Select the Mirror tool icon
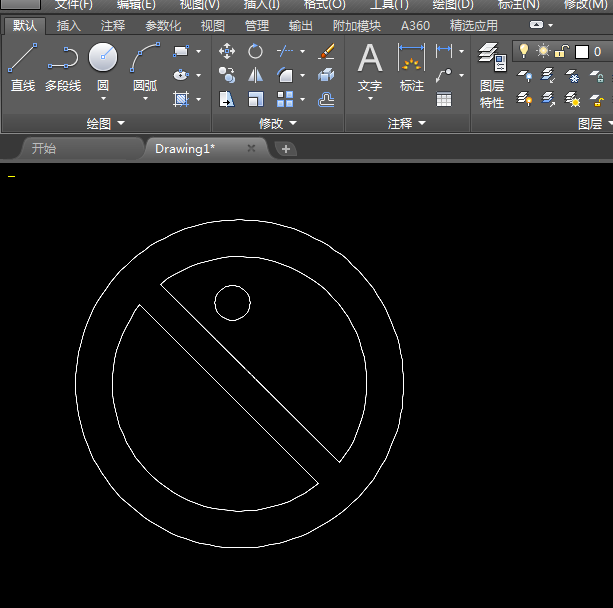Screen dimensions: 613x608 point(256,75)
